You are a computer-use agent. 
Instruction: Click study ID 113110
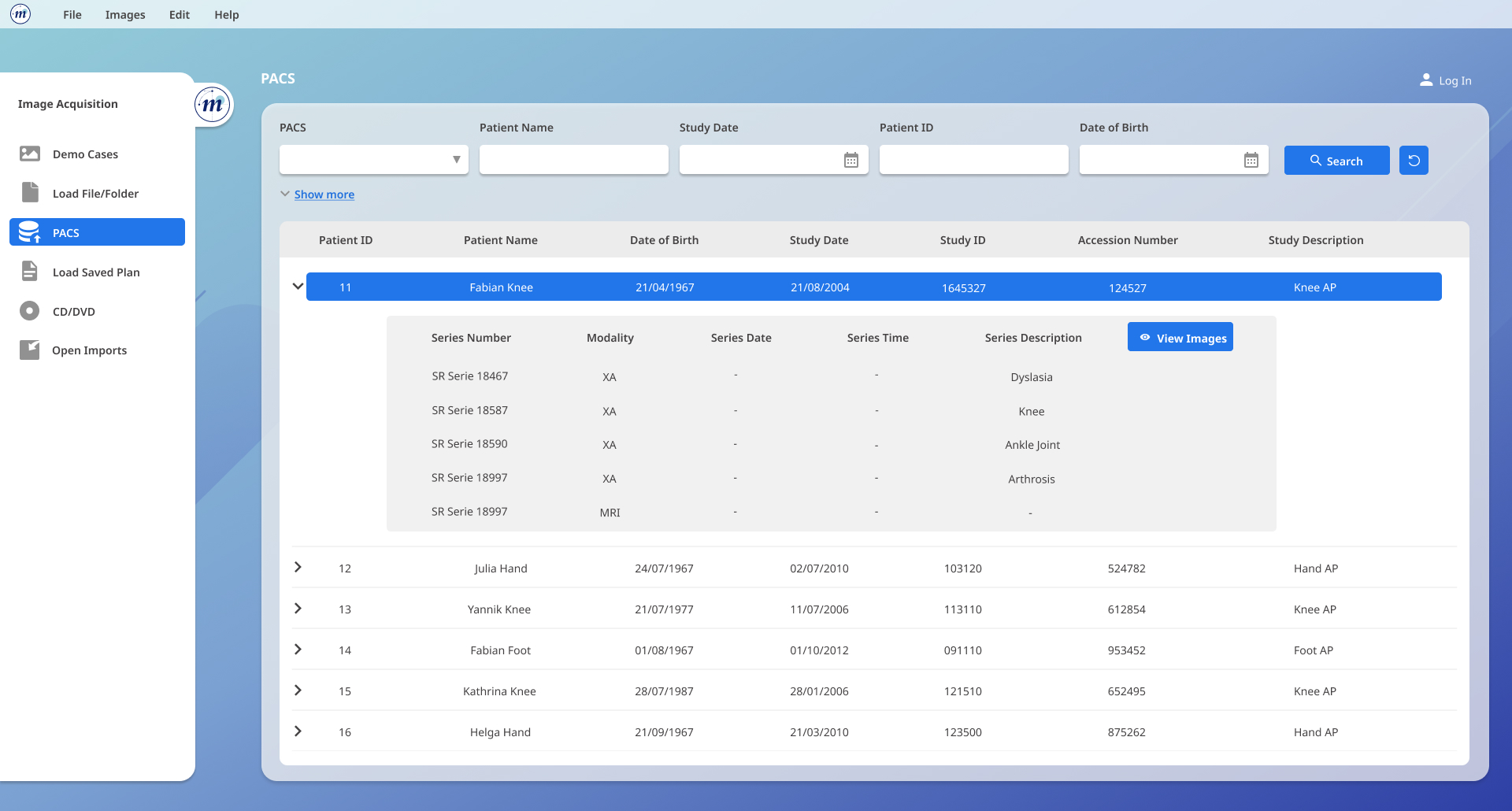point(962,609)
